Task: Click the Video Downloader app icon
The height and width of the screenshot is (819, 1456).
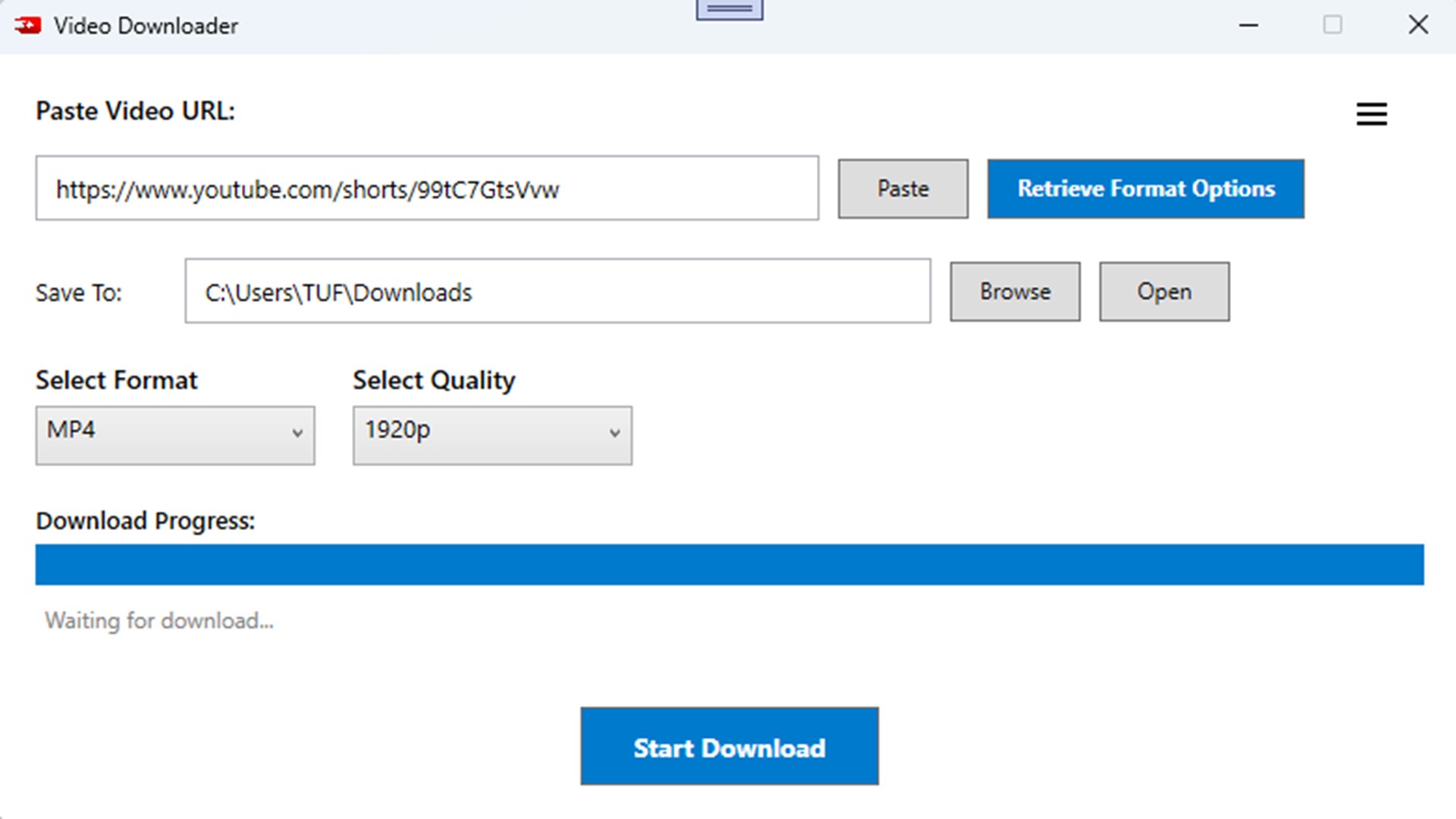Action: (x=28, y=25)
